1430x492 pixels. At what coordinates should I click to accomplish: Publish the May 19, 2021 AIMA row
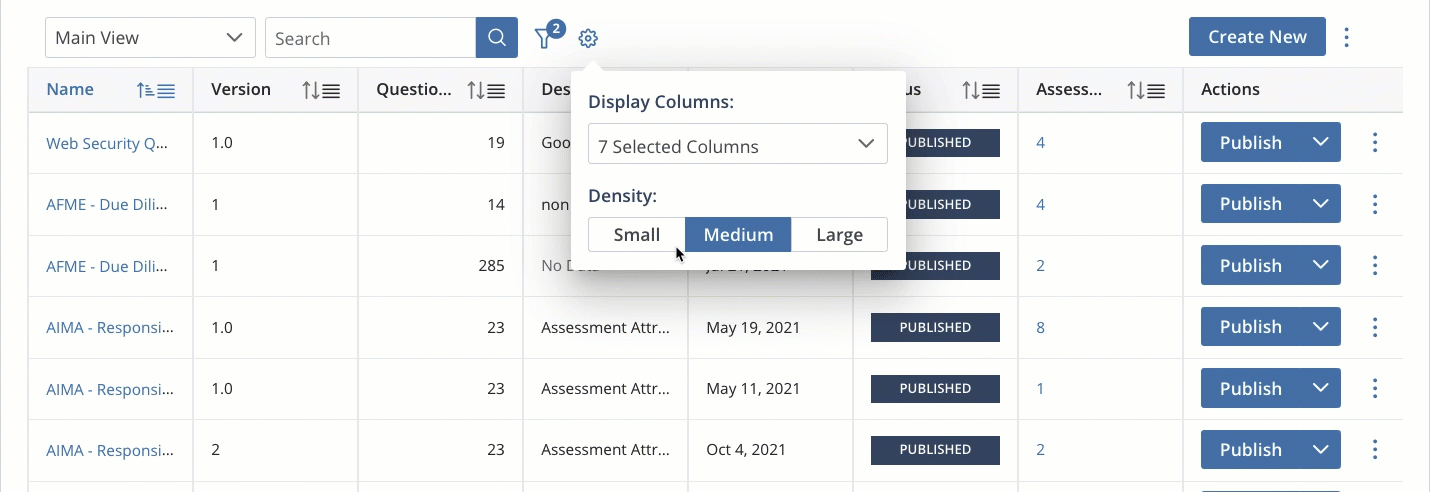1251,327
